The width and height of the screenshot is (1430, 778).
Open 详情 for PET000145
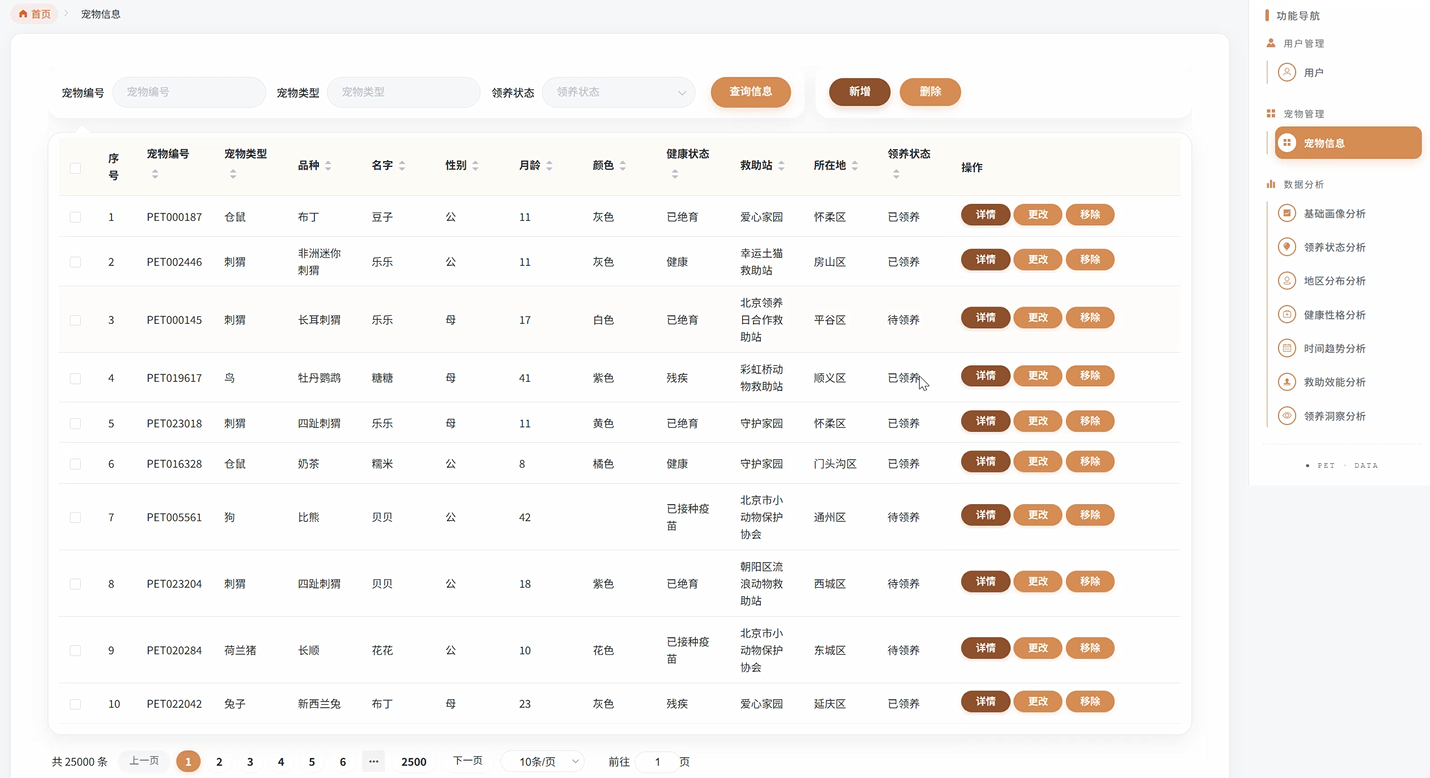click(986, 318)
